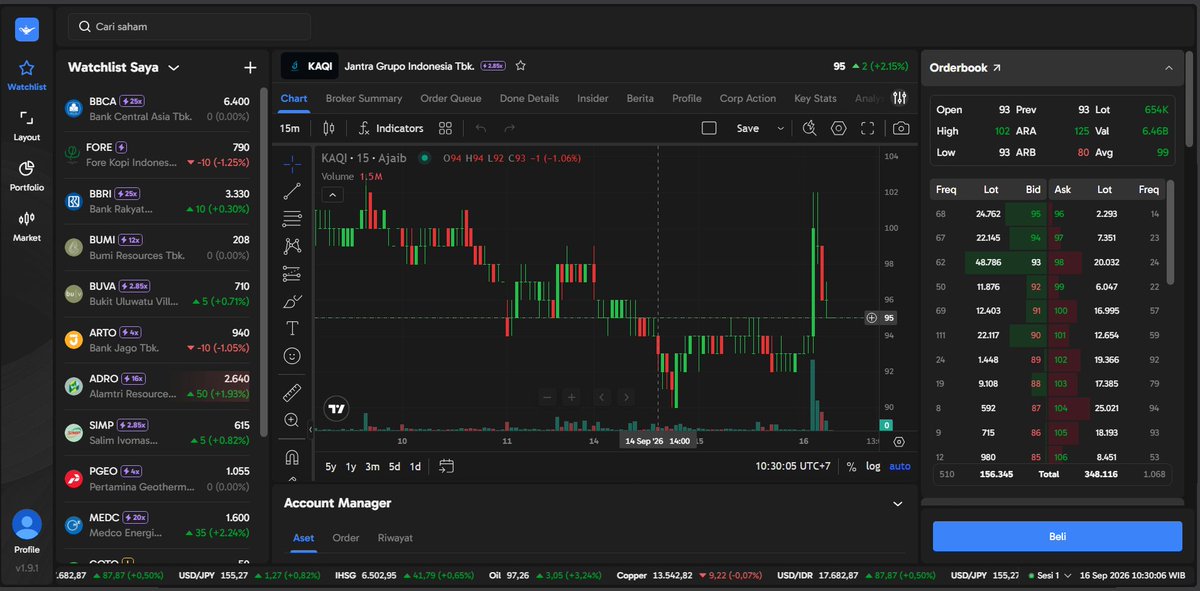The image size is (1200, 591).
Task: Open the indicator templates grid icon
Action: coord(446,128)
